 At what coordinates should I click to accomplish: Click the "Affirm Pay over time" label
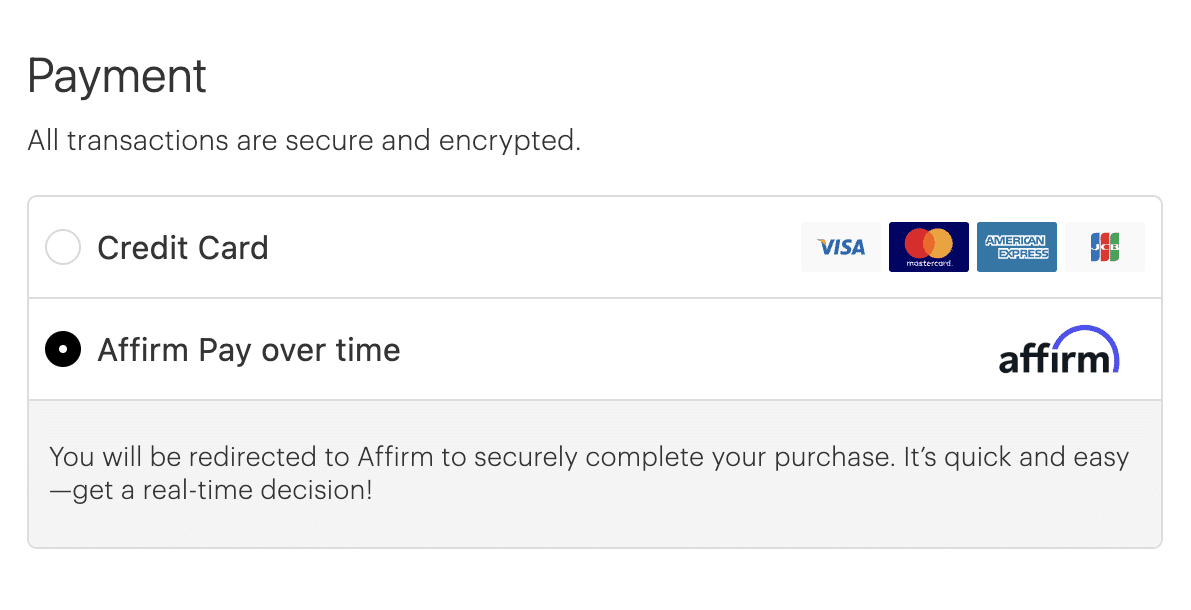tap(248, 351)
